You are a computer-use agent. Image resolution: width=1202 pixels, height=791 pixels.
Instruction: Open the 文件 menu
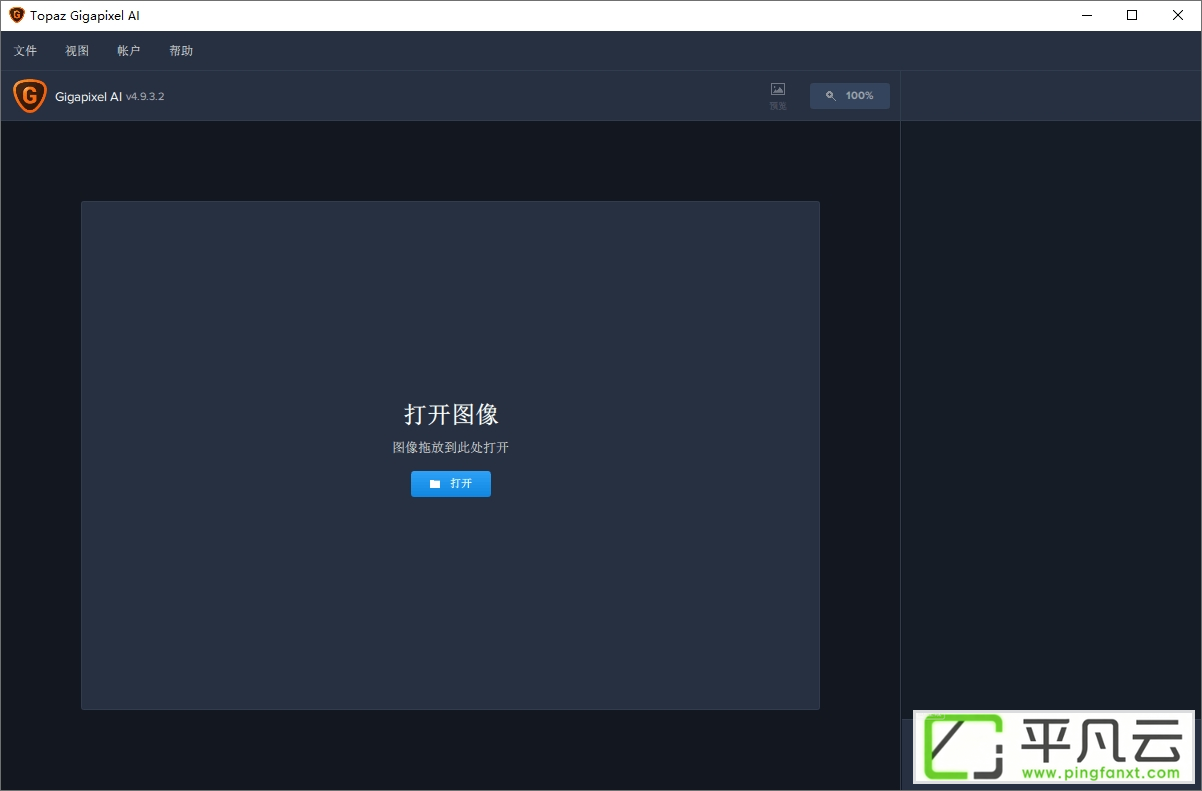[25, 51]
